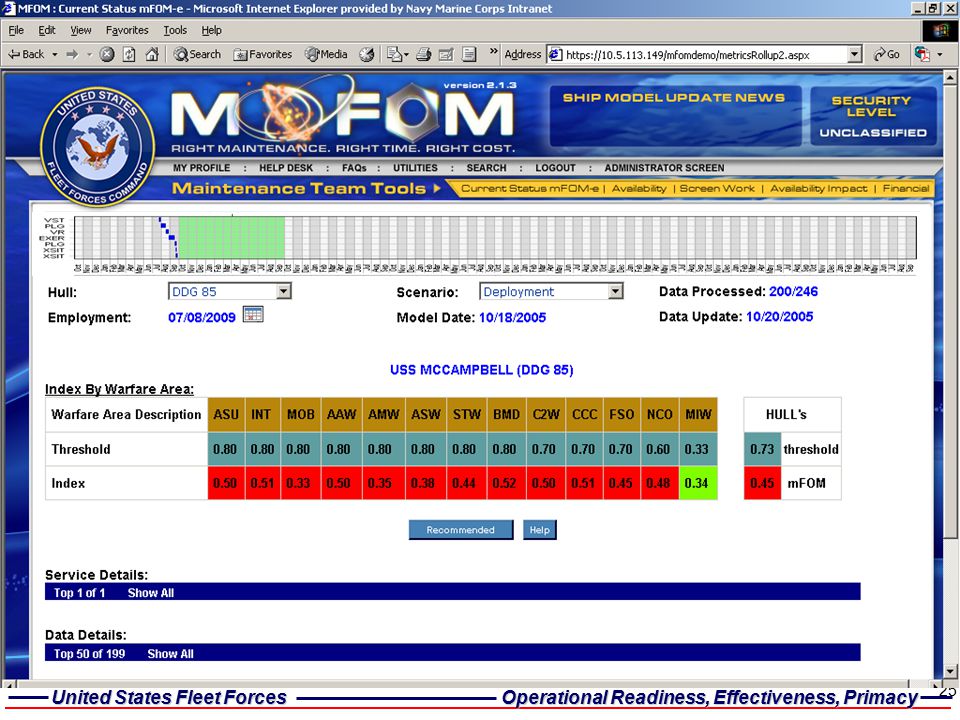Open the ADMINISTRATOR SCREEN link
The image size is (960, 720).
tap(664, 168)
